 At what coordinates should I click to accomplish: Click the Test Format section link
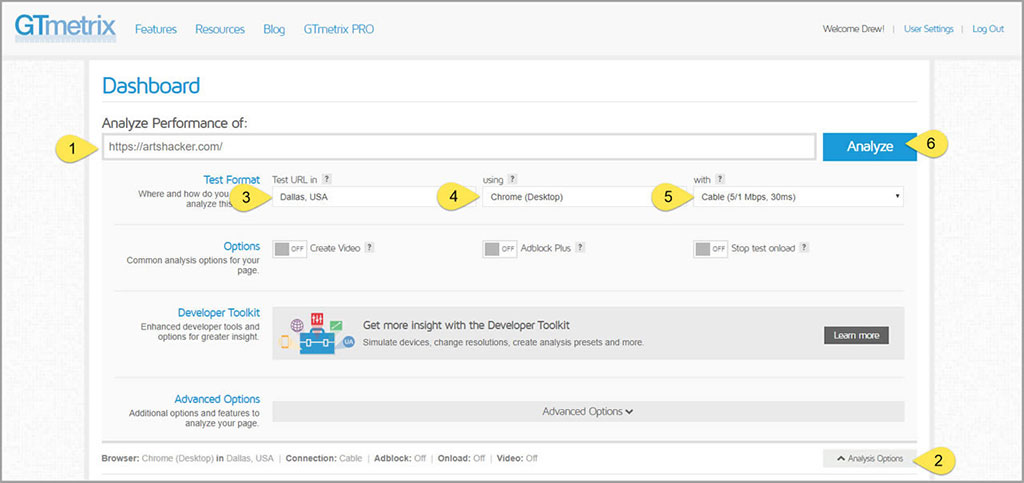point(232,179)
